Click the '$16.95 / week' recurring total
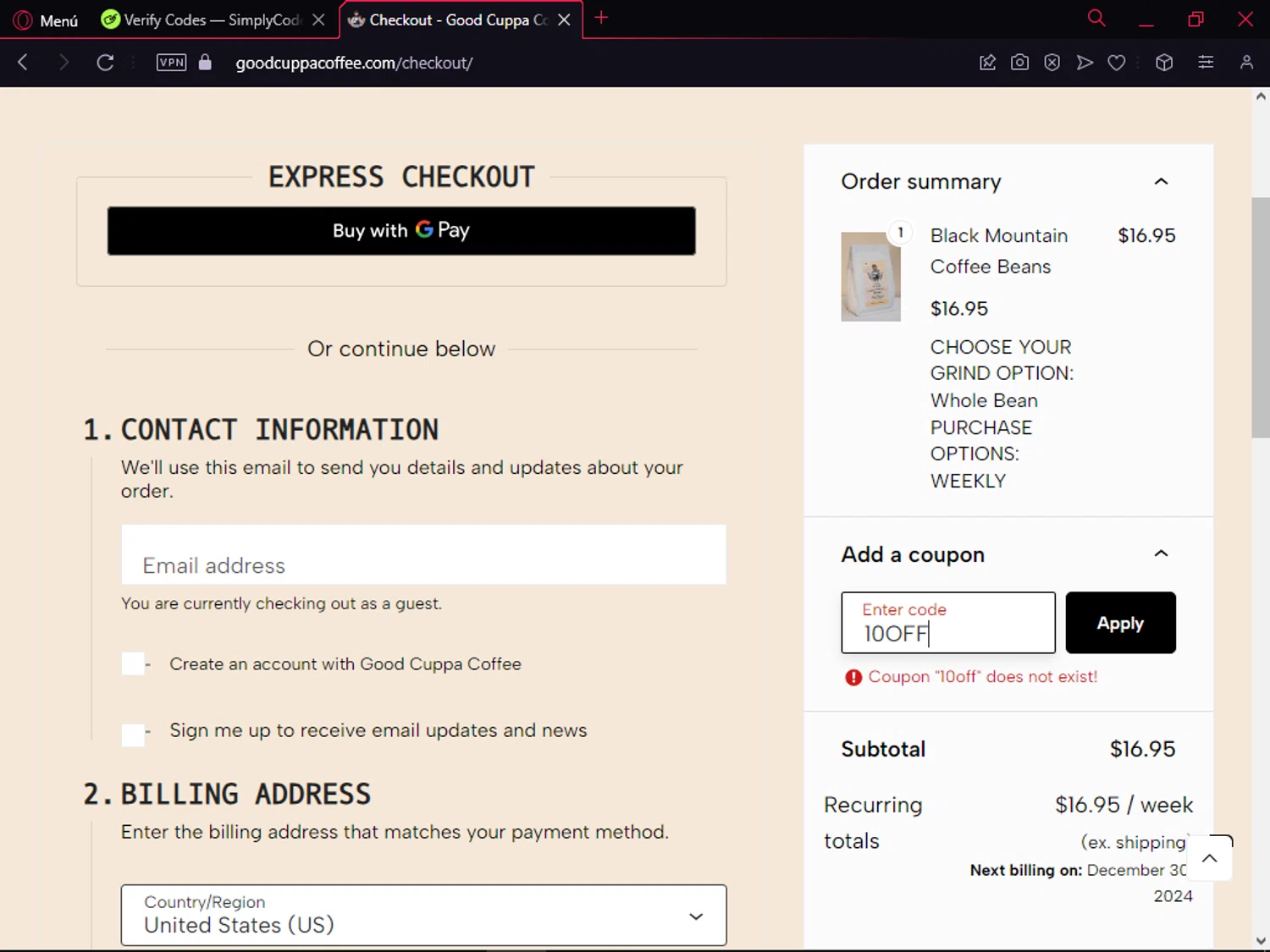This screenshot has height=952, width=1270. point(1124,805)
